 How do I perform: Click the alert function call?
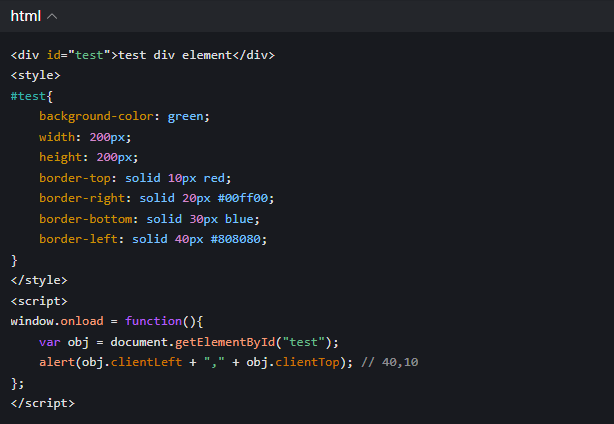point(57,362)
